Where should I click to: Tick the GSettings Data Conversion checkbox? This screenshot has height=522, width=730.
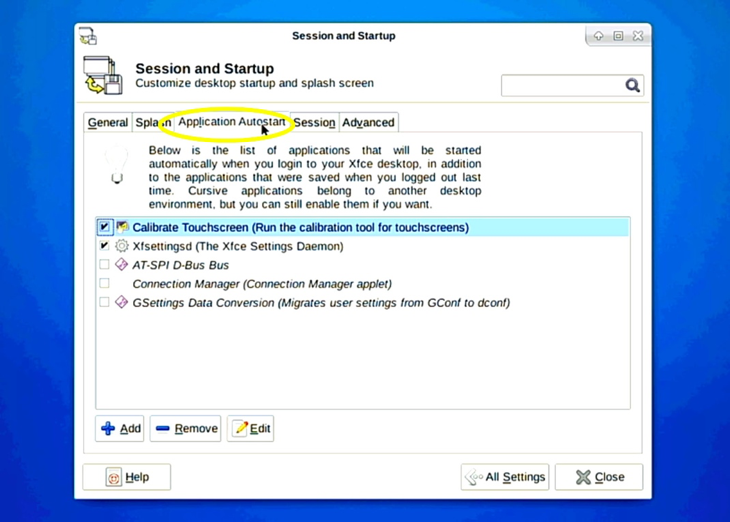coord(105,302)
